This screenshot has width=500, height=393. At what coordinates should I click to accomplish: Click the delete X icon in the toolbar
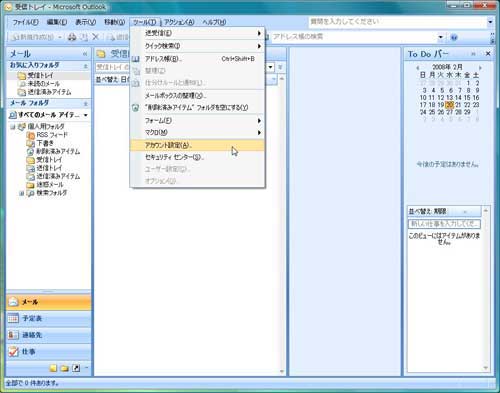click(x=95, y=37)
